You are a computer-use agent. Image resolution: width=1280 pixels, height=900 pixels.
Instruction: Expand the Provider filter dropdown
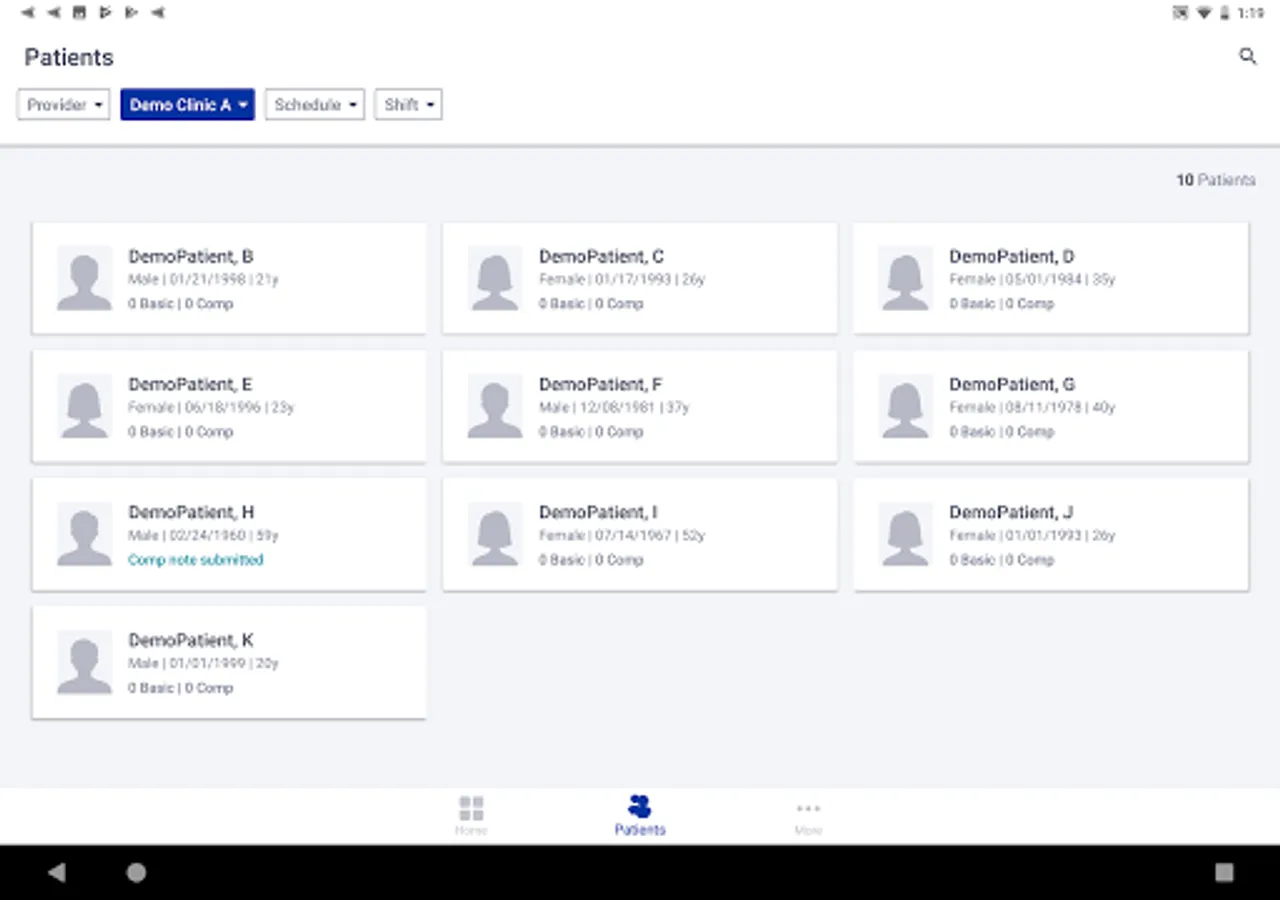pyautogui.click(x=63, y=104)
